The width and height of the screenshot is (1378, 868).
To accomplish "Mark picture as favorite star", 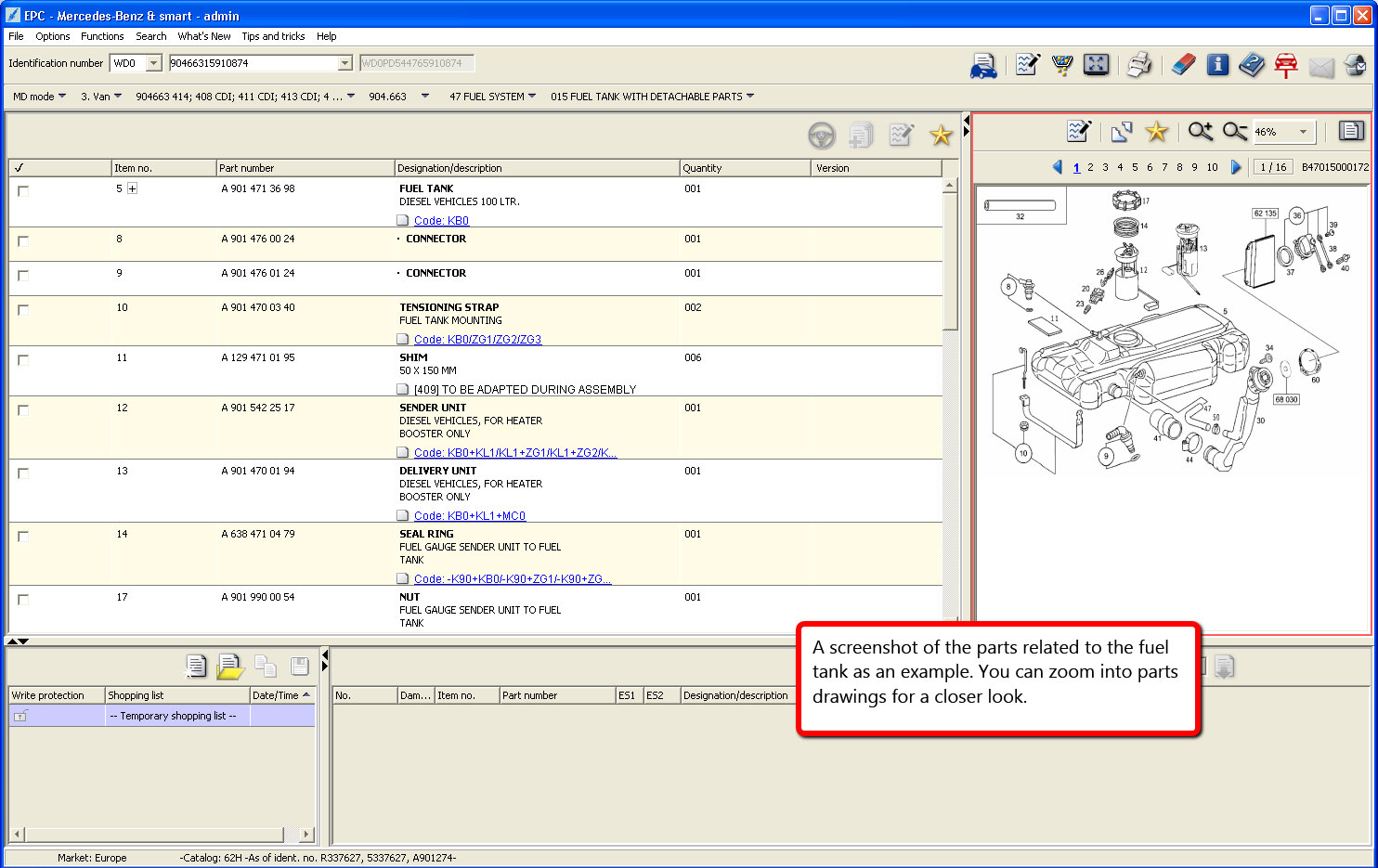I will [x=1156, y=132].
